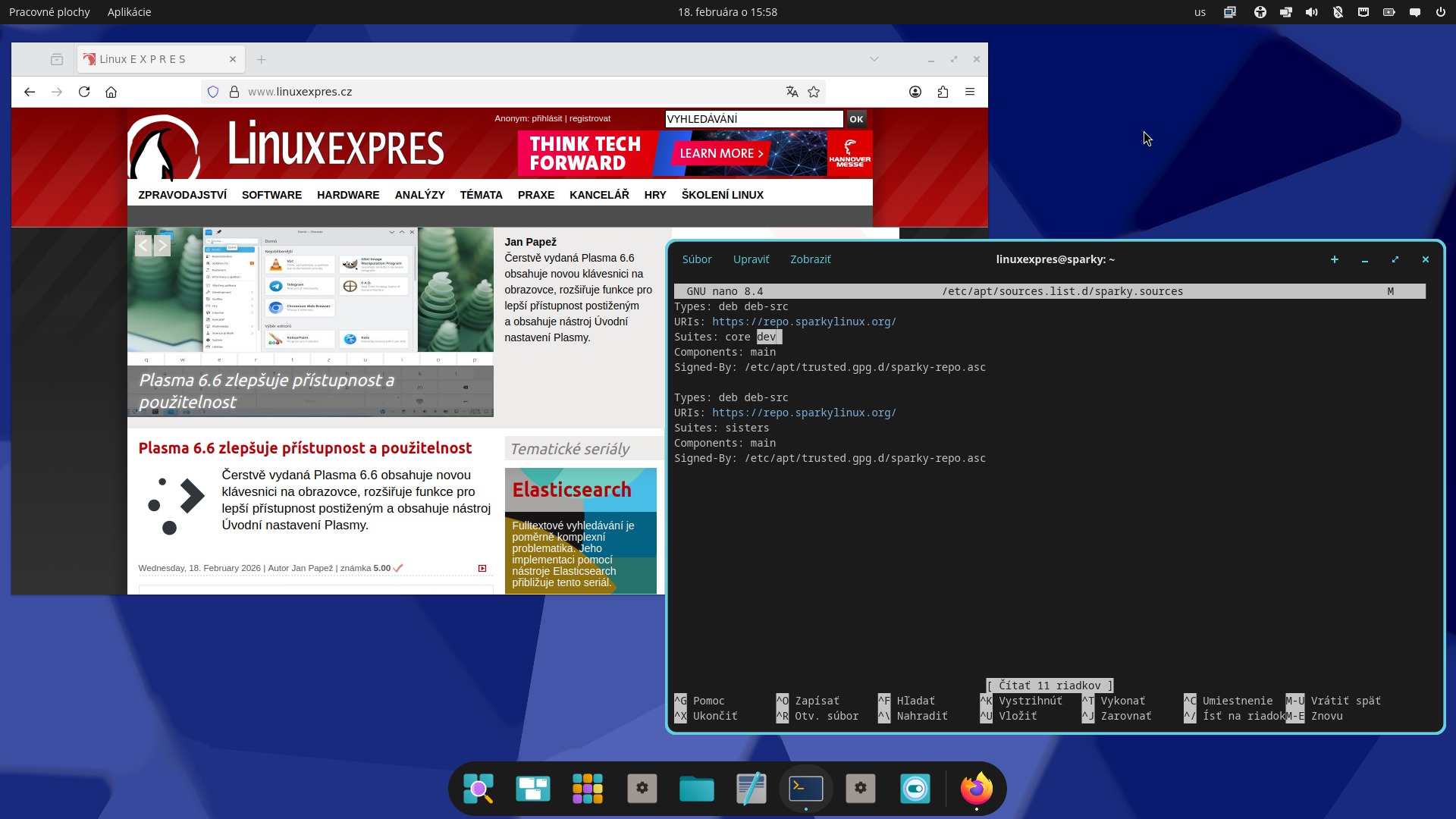
Task: Click the volume icon in system tray
Action: (1311, 12)
